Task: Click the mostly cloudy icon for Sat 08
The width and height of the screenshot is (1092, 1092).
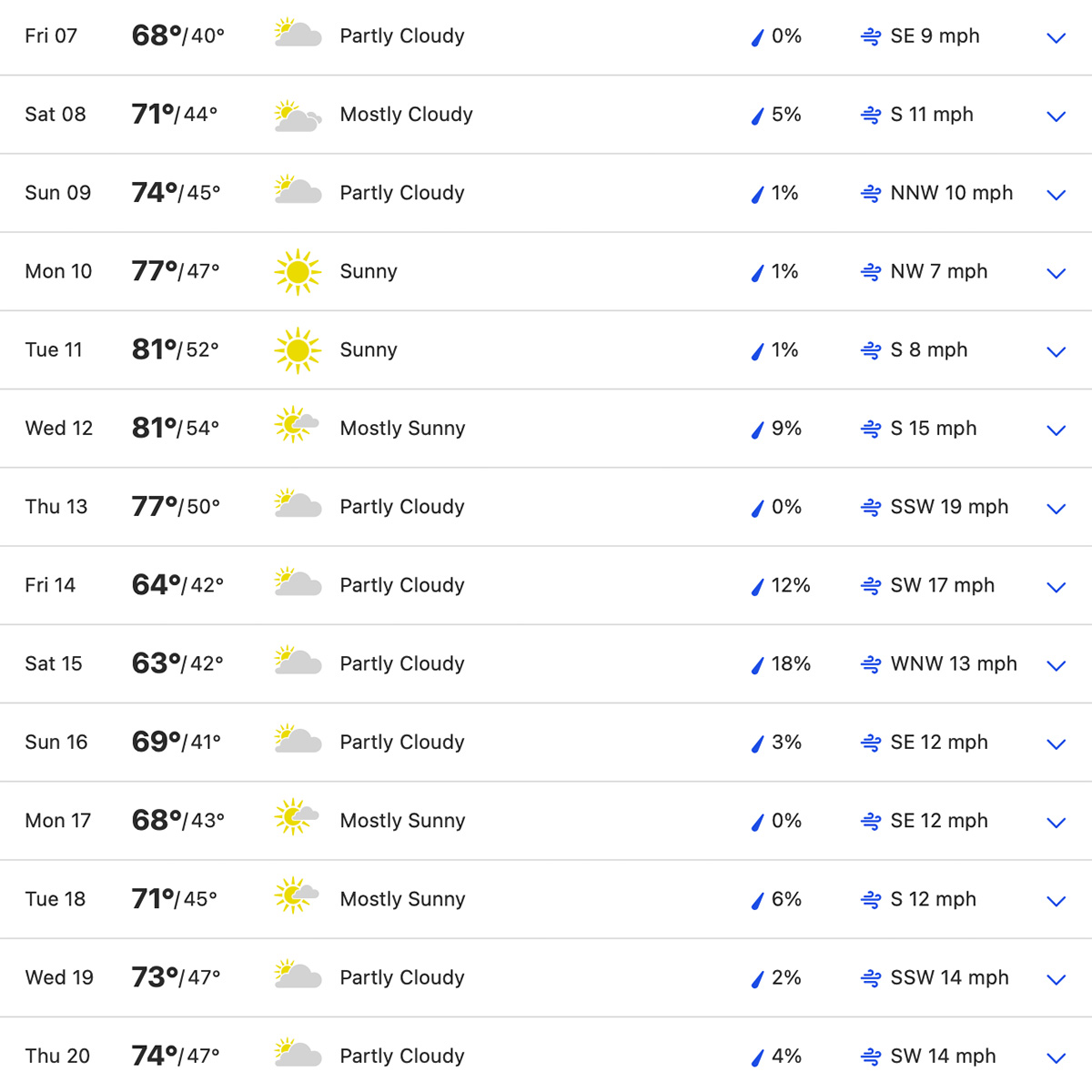Action: [298, 116]
